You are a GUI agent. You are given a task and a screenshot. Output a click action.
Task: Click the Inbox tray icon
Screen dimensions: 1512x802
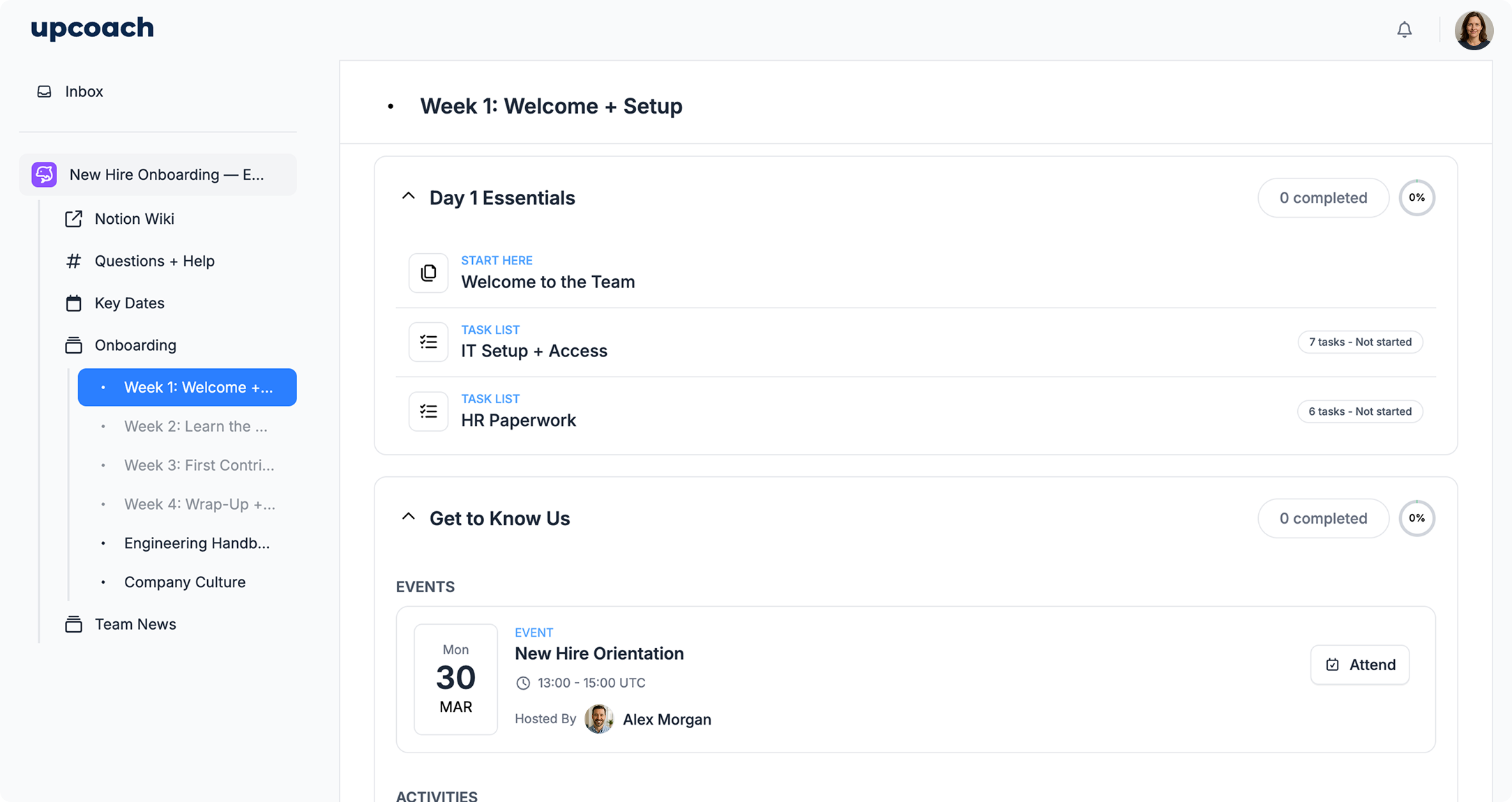click(x=44, y=91)
